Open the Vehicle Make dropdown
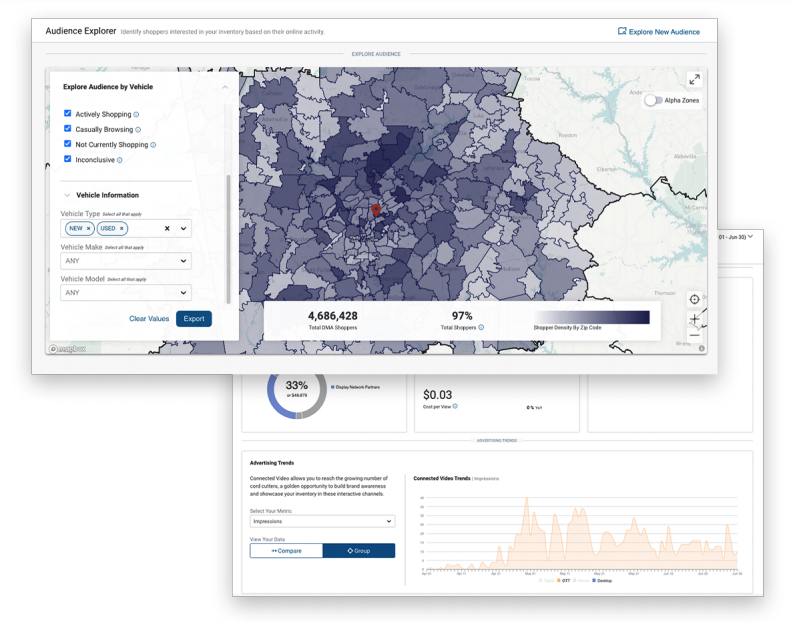This screenshot has width=793, height=623. point(125,261)
